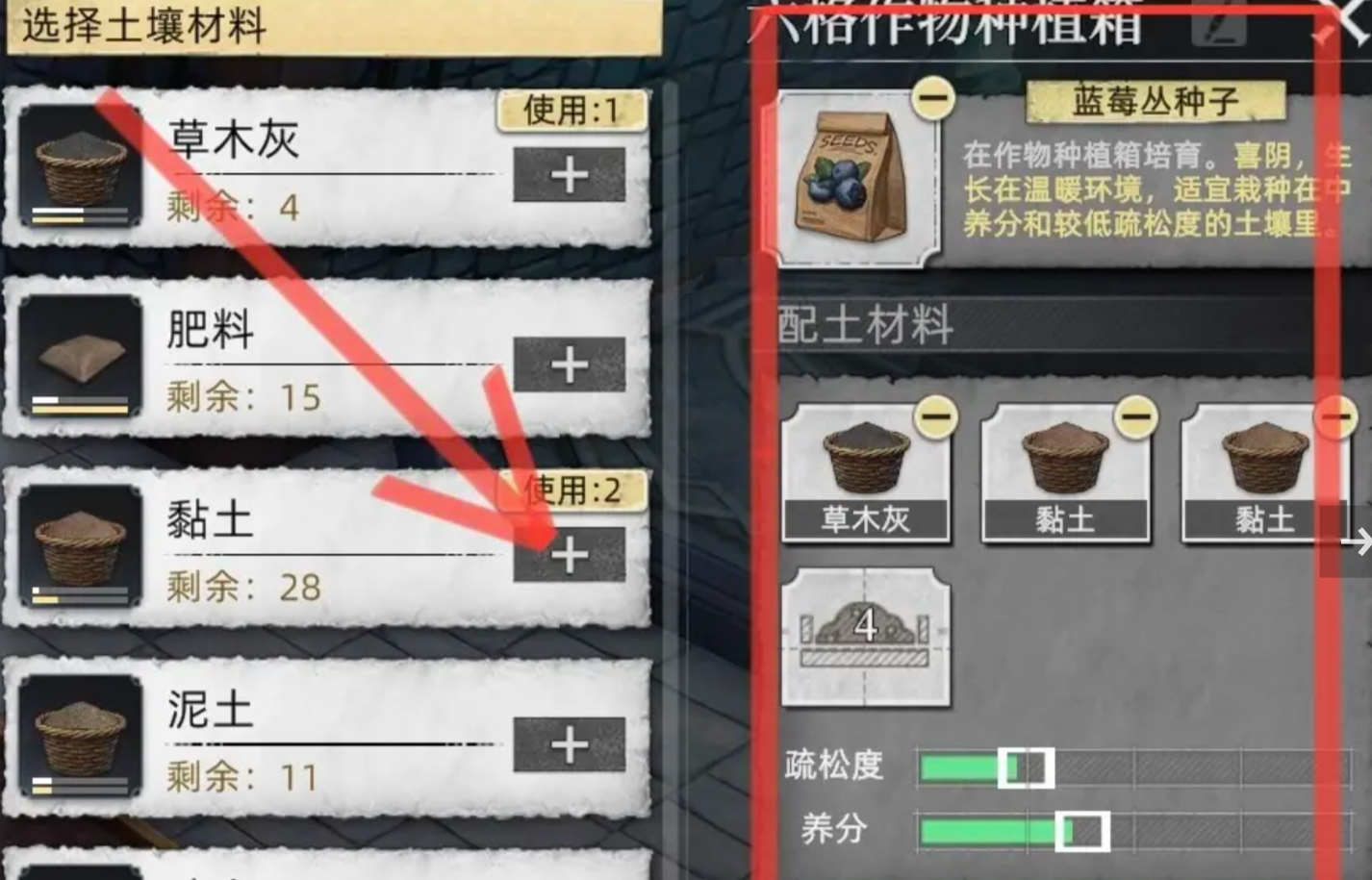Click the 养分 nutrient bar marker
The width and height of the screenshot is (1372, 880).
pos(1081,831)
